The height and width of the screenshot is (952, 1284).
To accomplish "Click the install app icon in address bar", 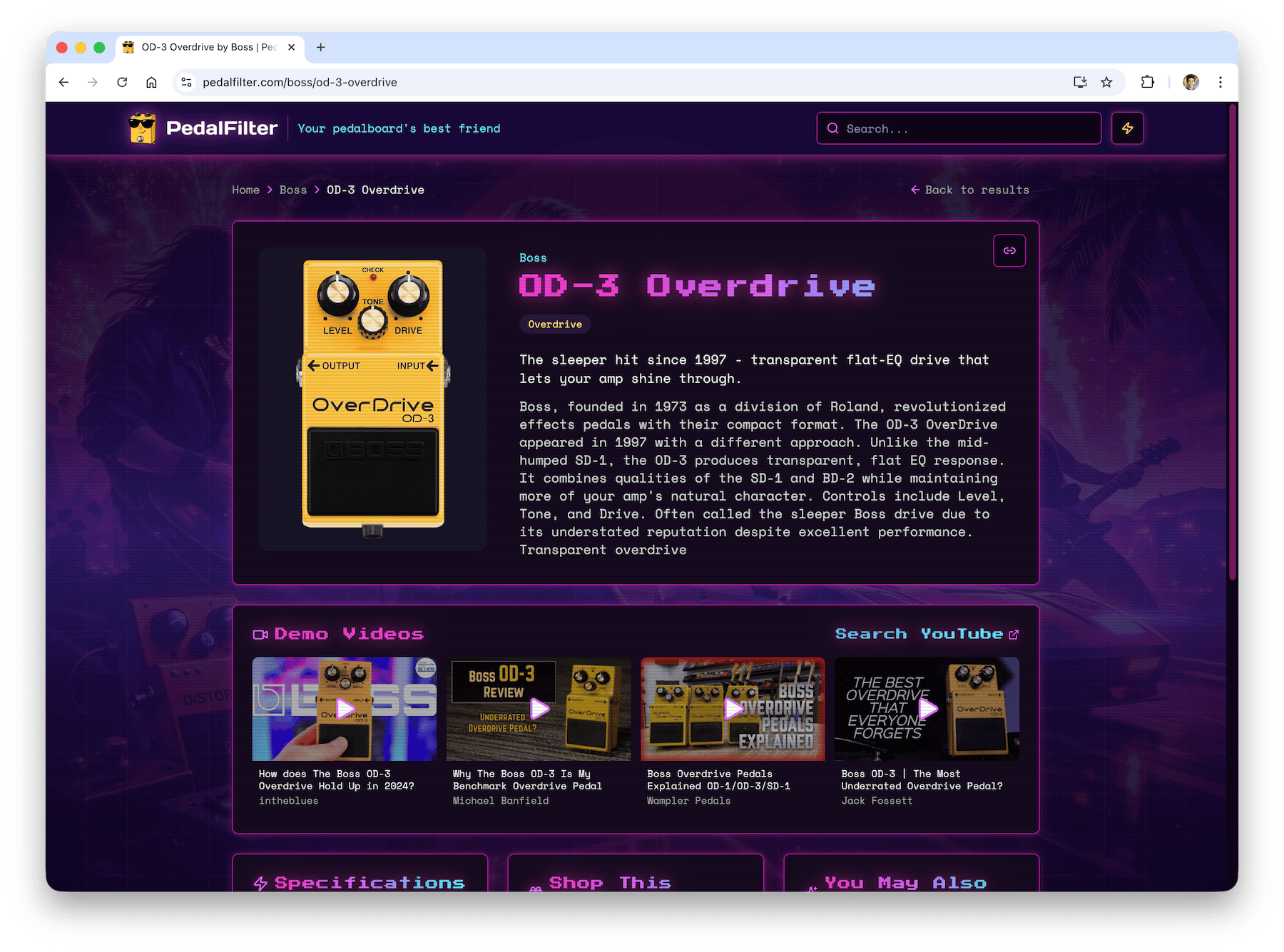I will click(1080, 82).
